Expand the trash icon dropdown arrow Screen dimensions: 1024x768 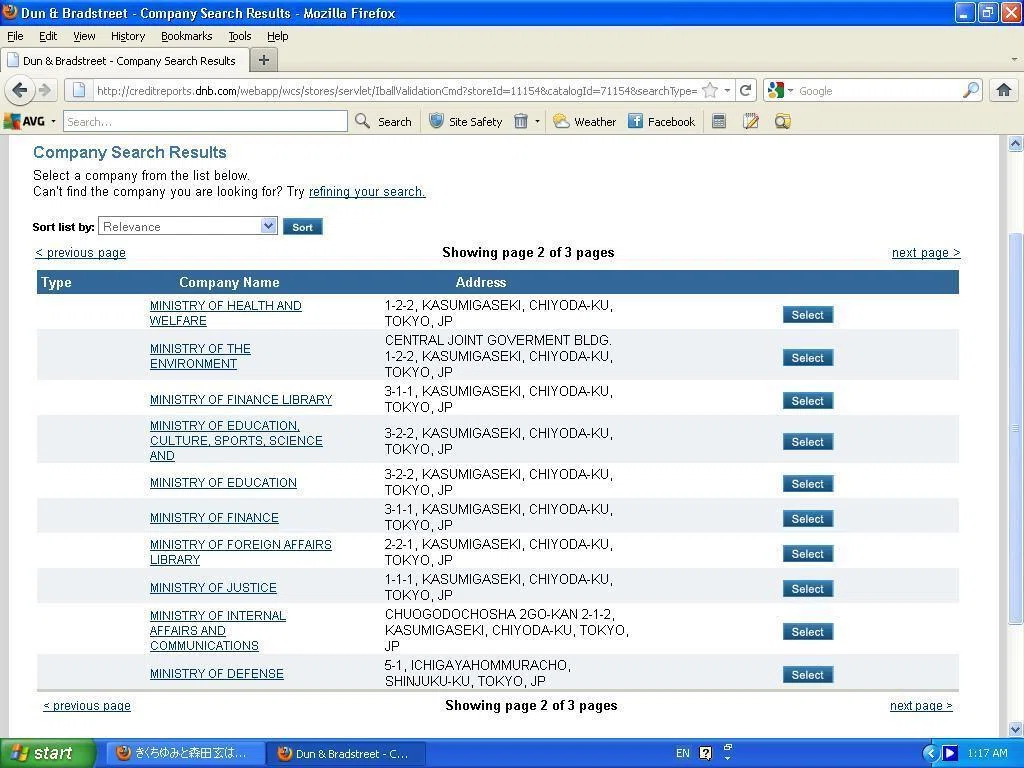tap(537, 121)
